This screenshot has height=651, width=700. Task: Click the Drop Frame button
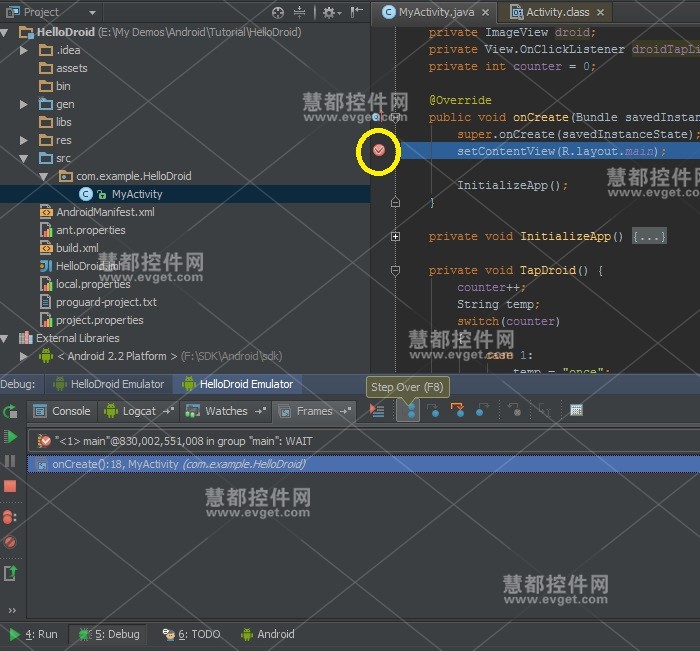[x=514, y=410]
